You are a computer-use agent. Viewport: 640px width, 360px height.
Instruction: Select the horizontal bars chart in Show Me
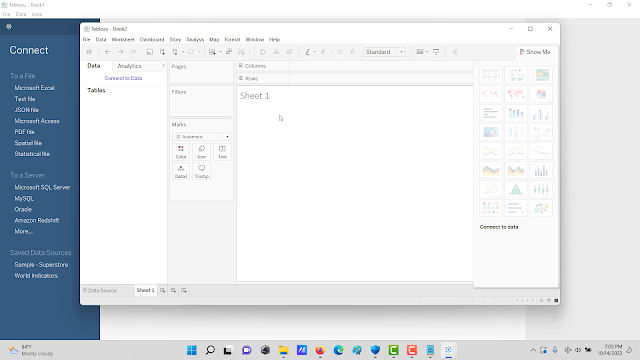(491, 113)
